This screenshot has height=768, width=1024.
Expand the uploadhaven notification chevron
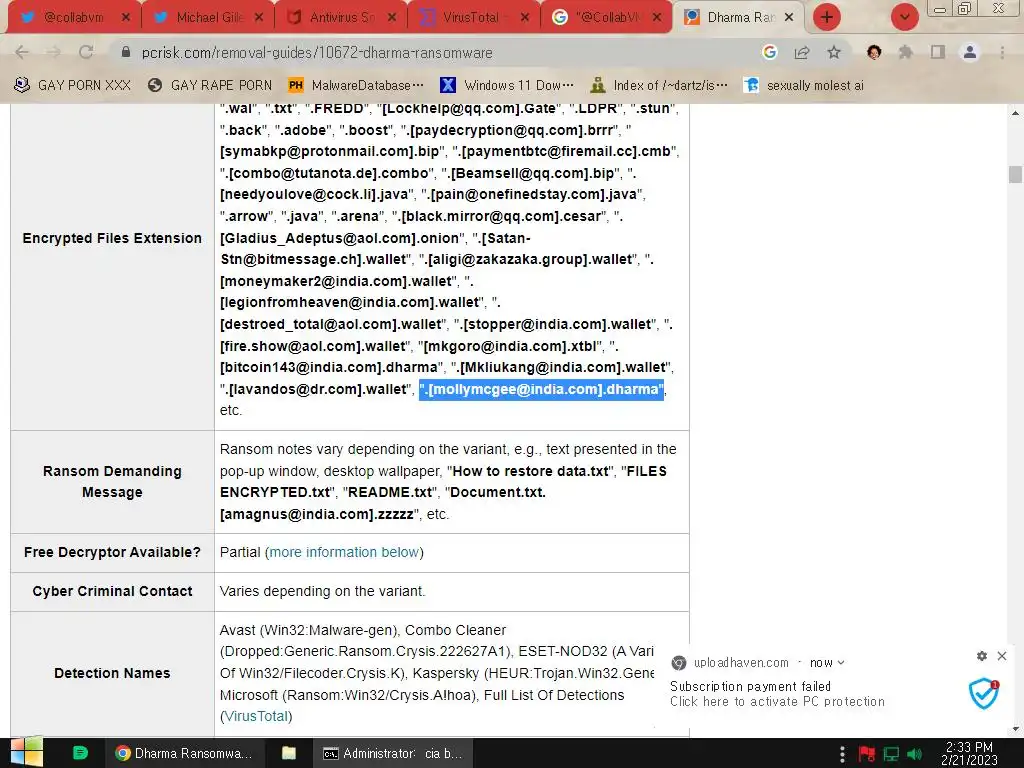[x=841, y=663]
